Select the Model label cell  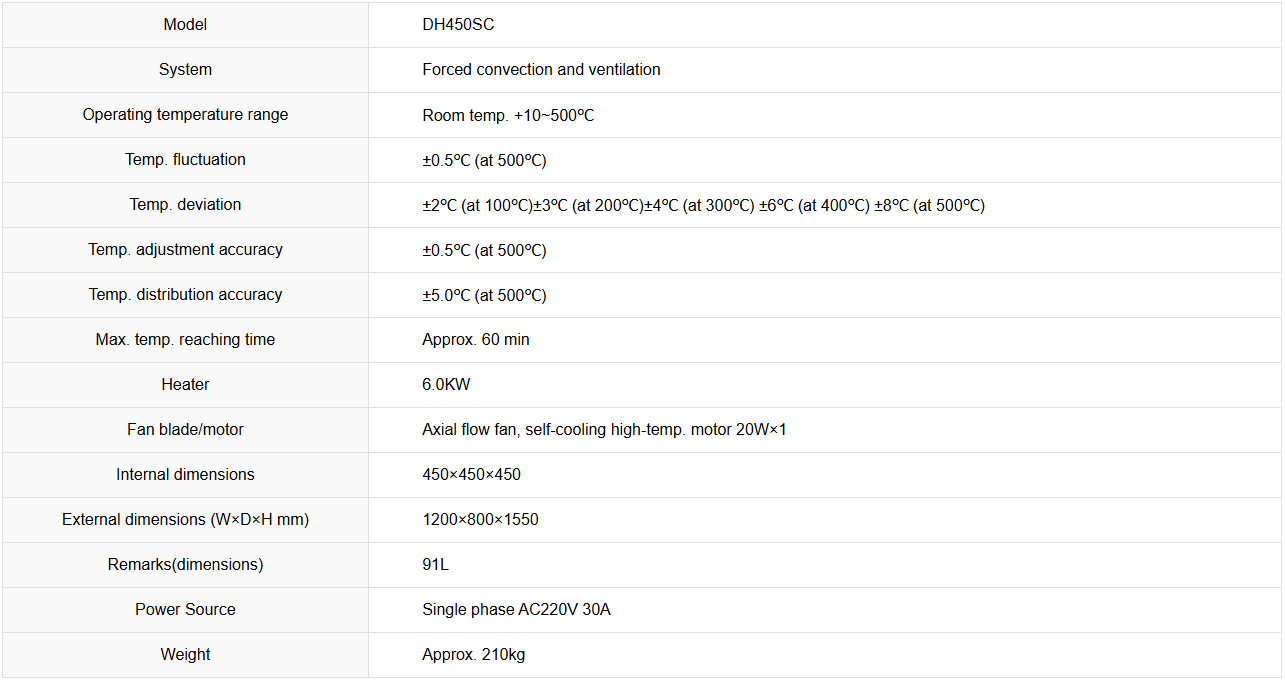coord(185,25)
